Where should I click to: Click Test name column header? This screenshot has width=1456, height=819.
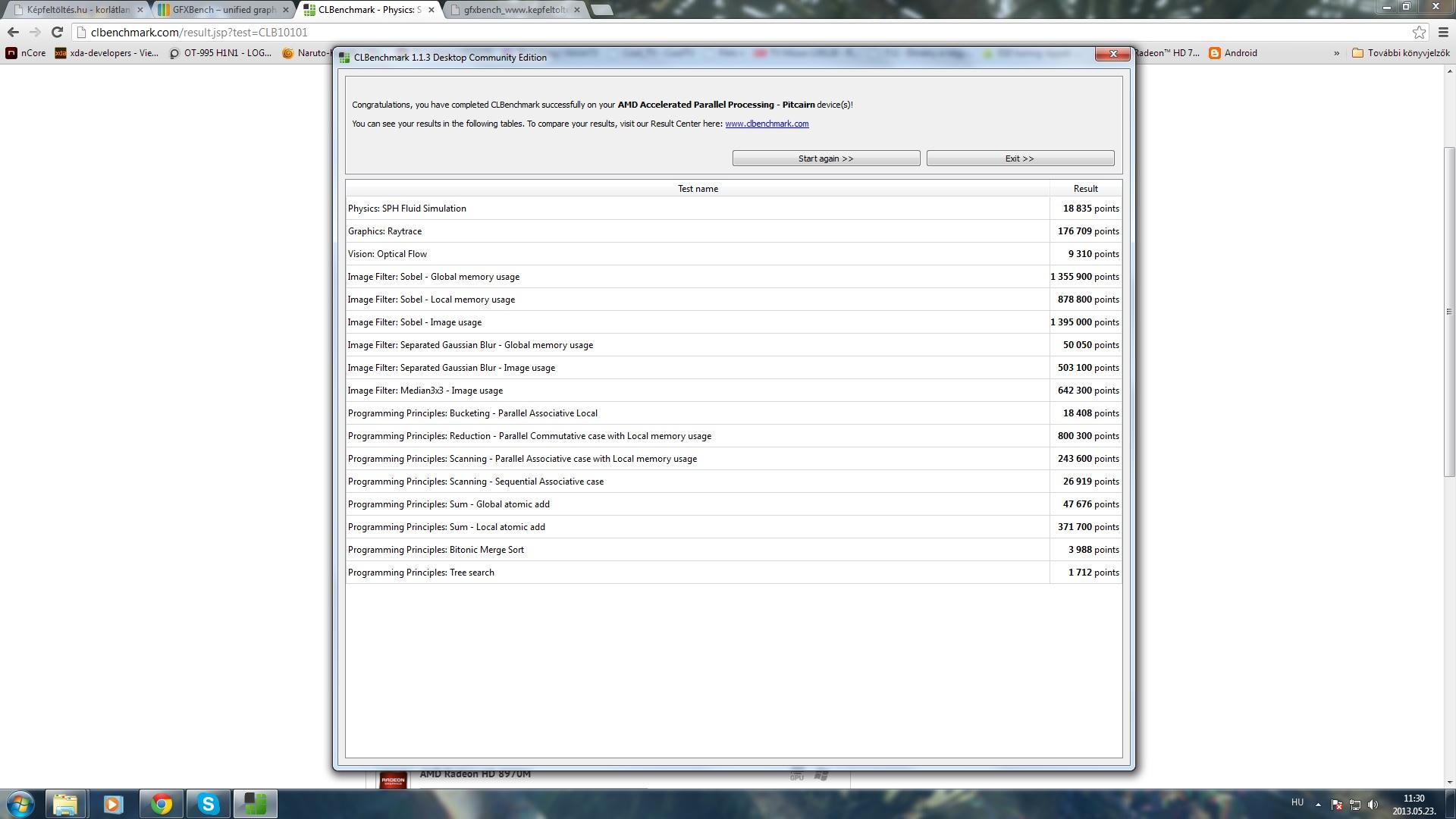click(698, 189)
